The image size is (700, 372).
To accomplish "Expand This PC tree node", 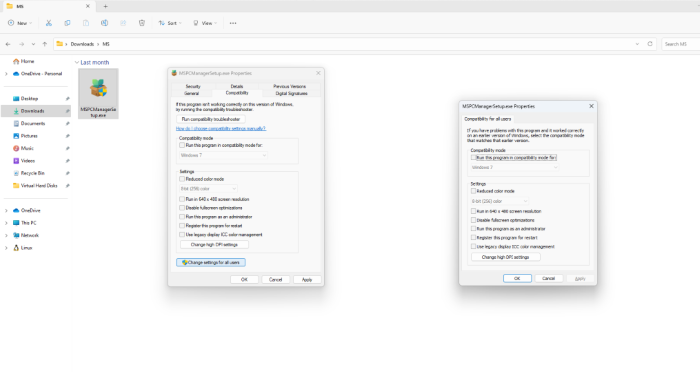I will click(6, 223).
